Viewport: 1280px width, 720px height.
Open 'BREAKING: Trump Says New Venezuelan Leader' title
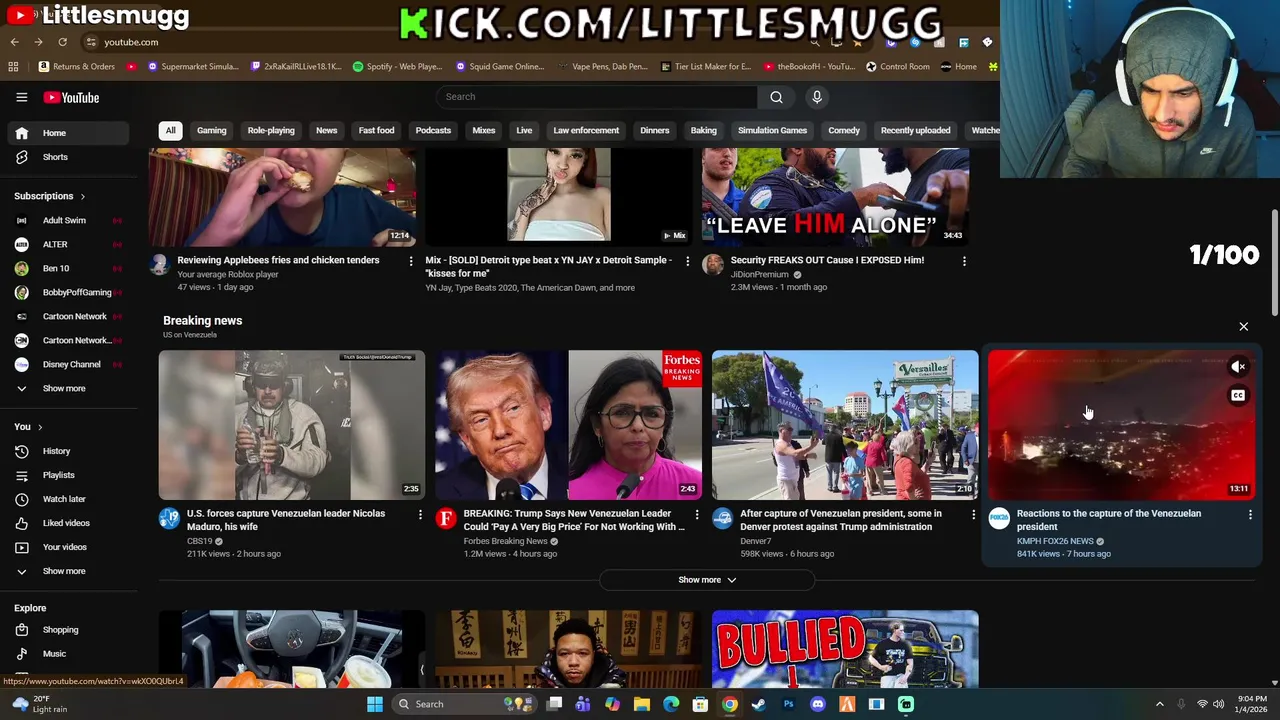pyautogui.click(x=574, y=520)
